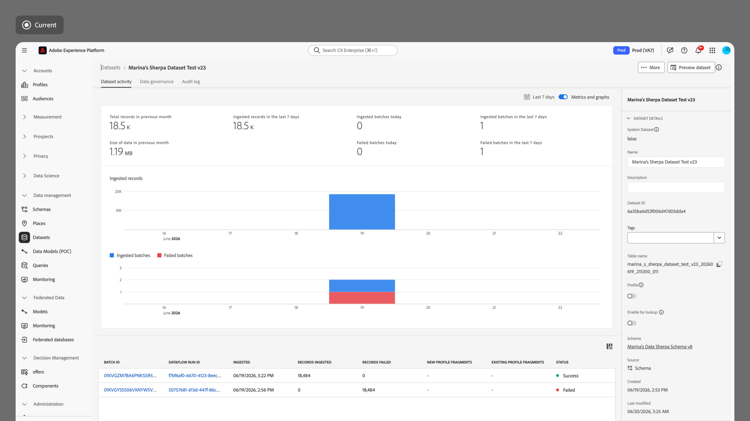Open Monitoring under Data management

(24, 279)
